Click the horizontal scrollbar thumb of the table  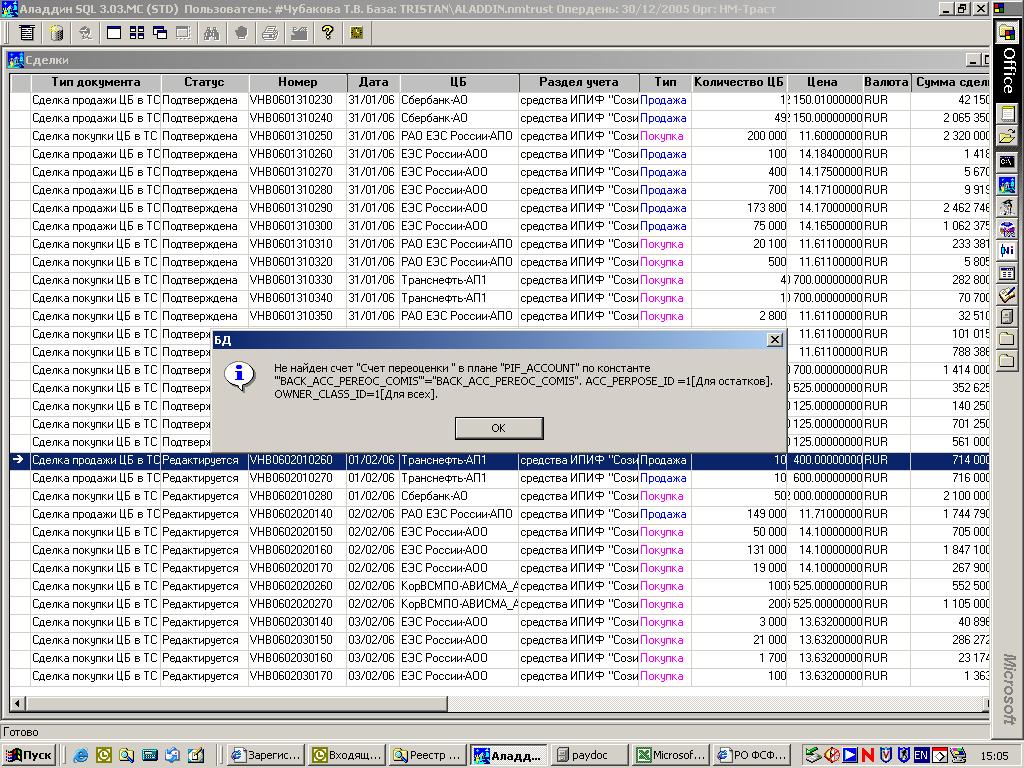click(x=237, y=703)
